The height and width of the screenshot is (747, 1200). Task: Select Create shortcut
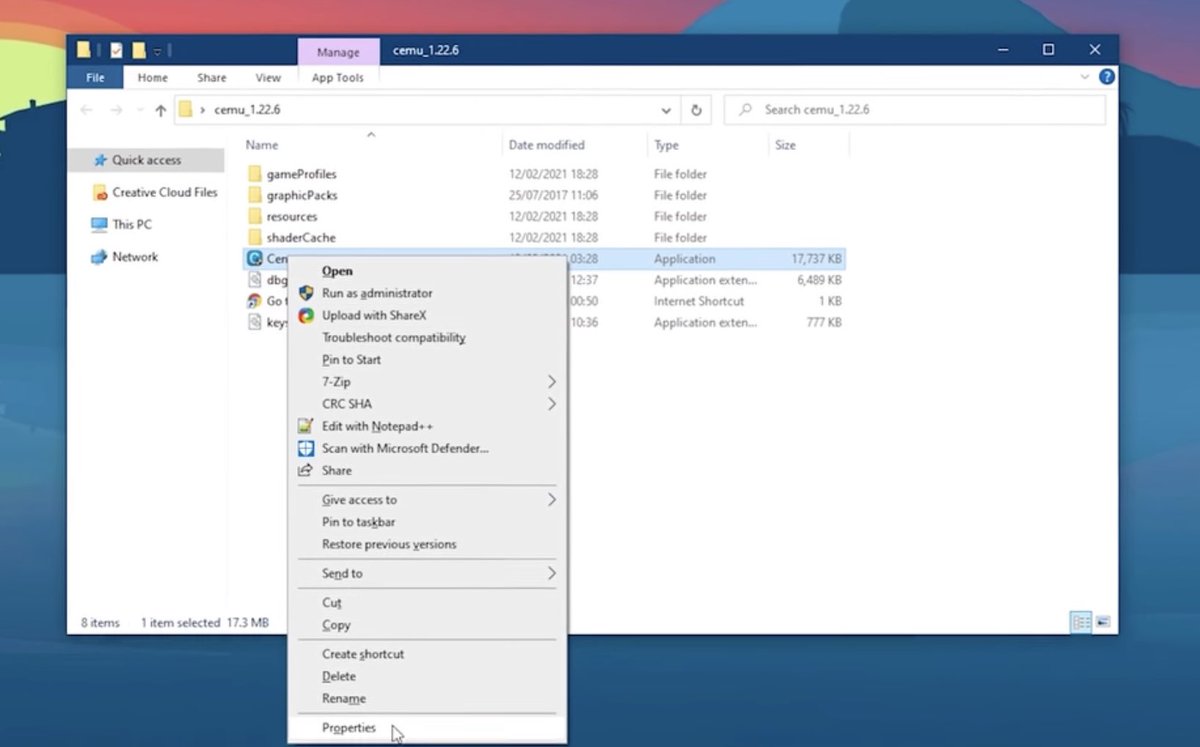pyautogui.click(x=363, y=654)
